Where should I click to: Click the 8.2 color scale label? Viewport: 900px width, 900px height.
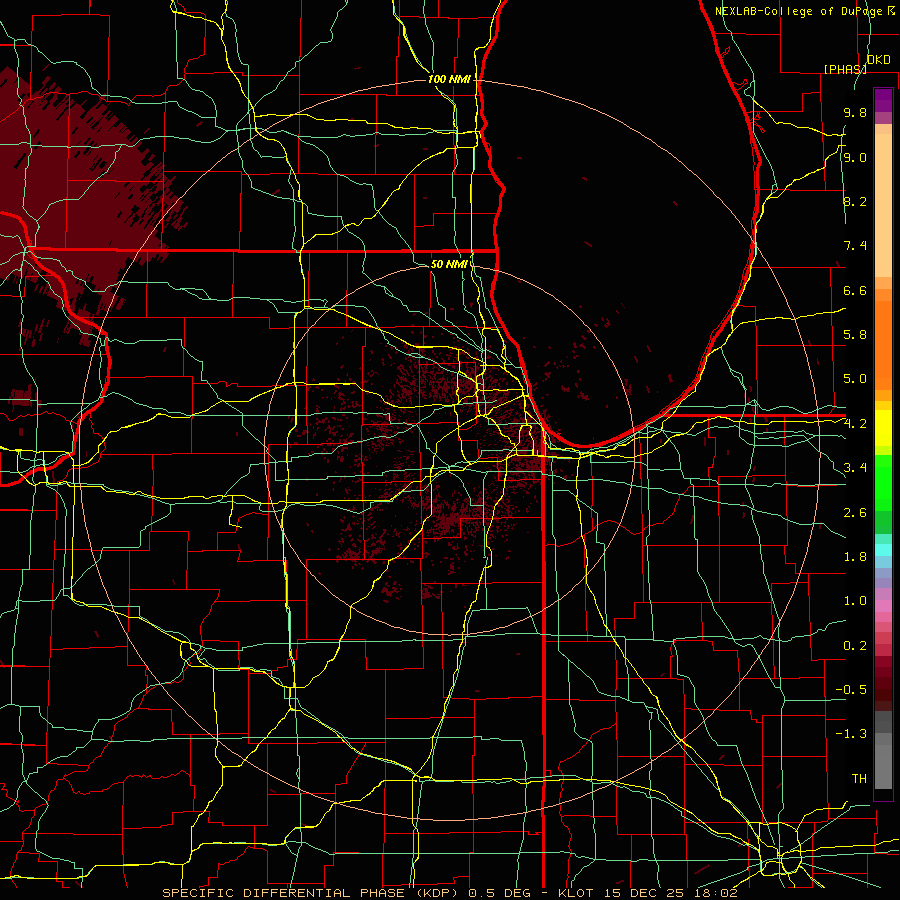coord(855,201)
